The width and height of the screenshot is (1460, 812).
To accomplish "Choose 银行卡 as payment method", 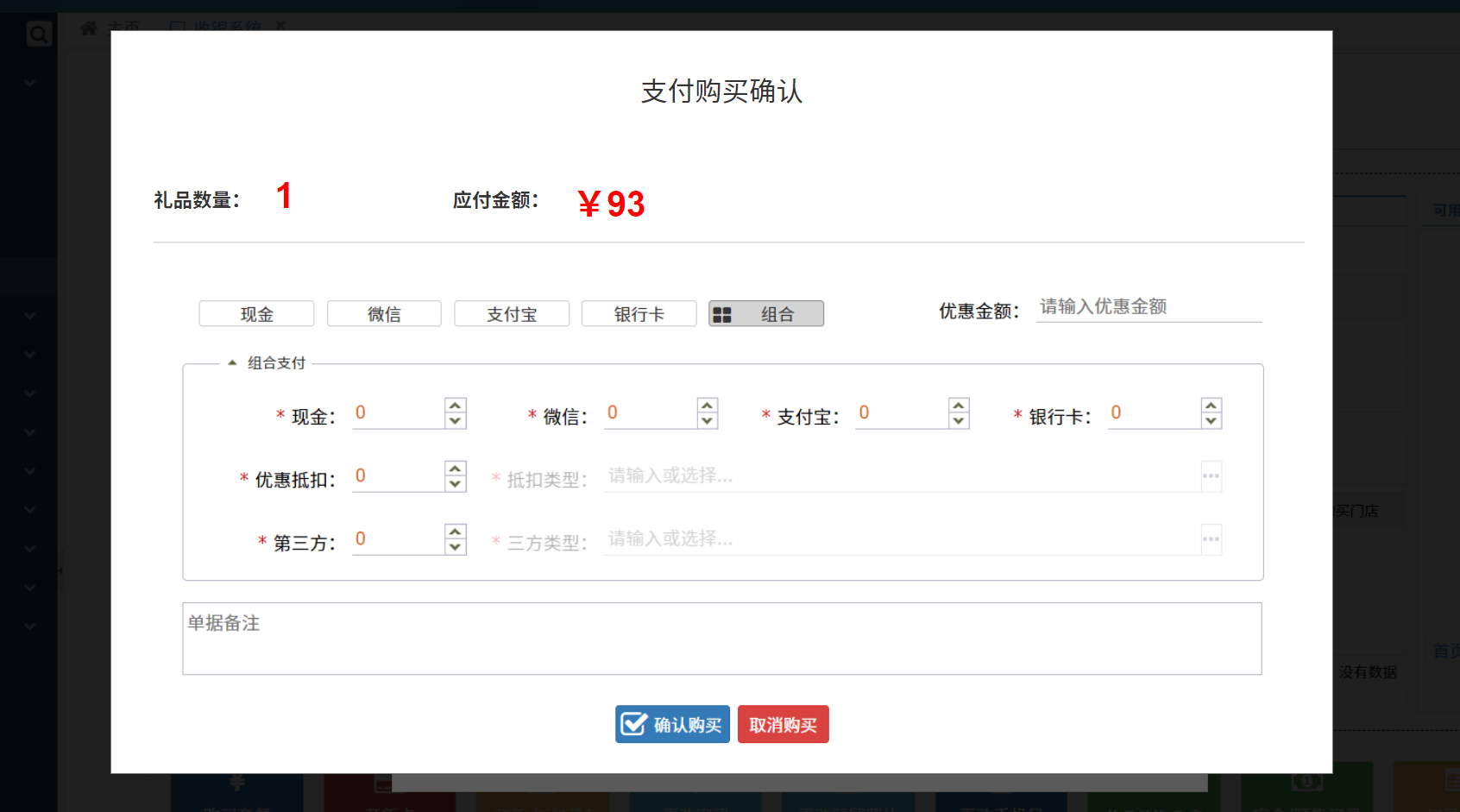I will tap(639, 314).
